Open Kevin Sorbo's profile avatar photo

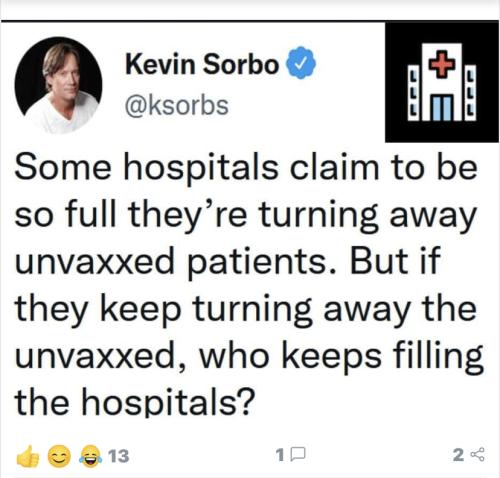[58, 85]
